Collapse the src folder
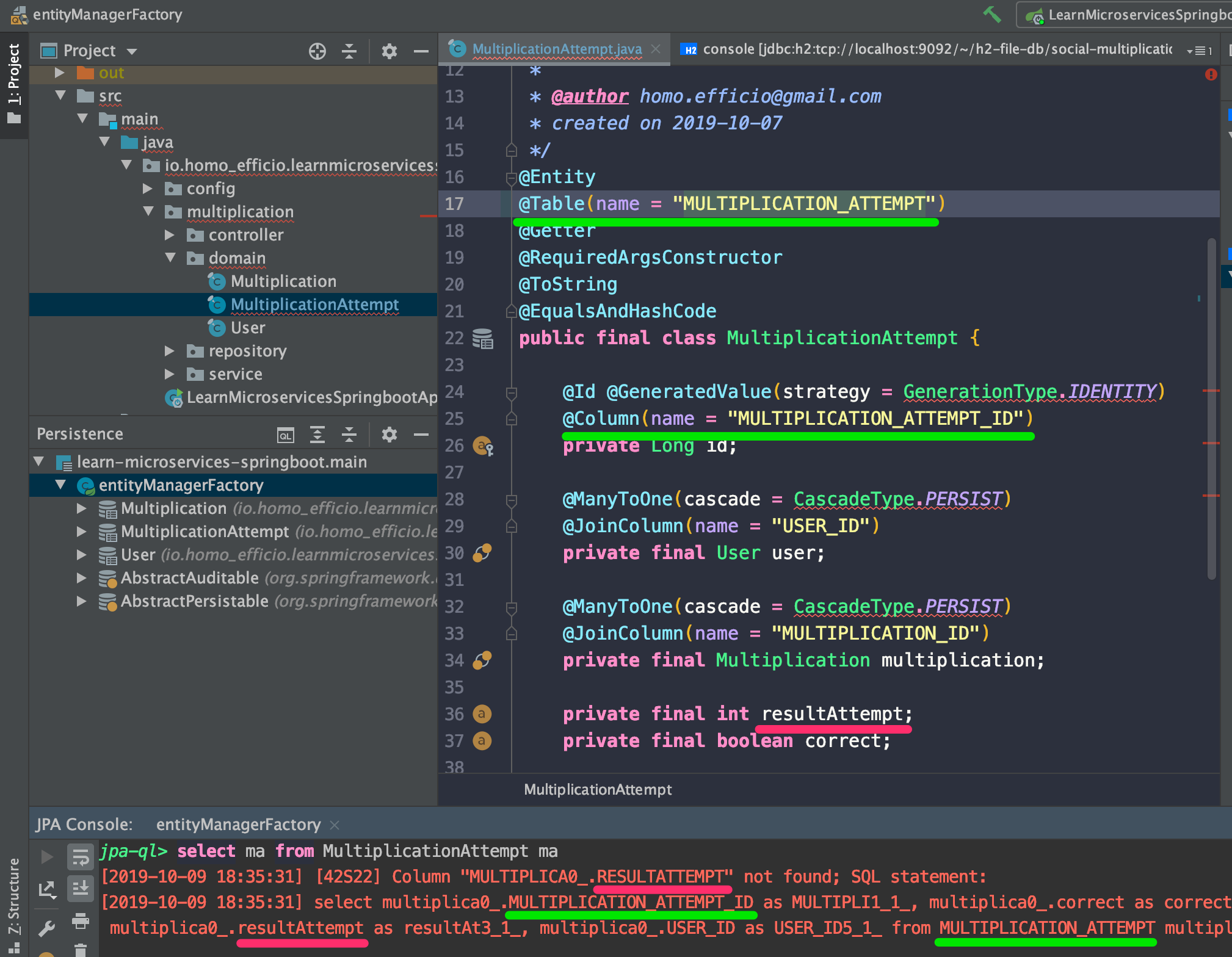Screen dimensions: 1232x957 (x=60, y=96)
